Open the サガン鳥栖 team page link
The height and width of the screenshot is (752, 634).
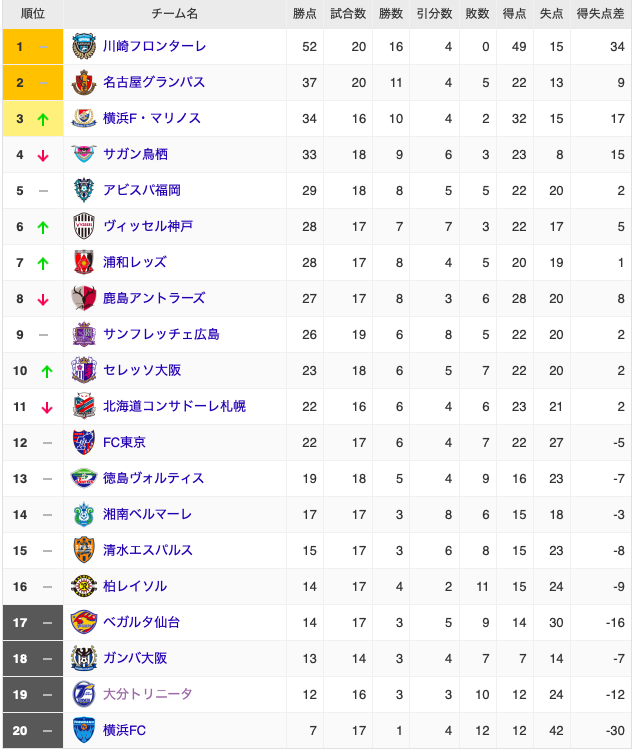click(x=135, y=154)
